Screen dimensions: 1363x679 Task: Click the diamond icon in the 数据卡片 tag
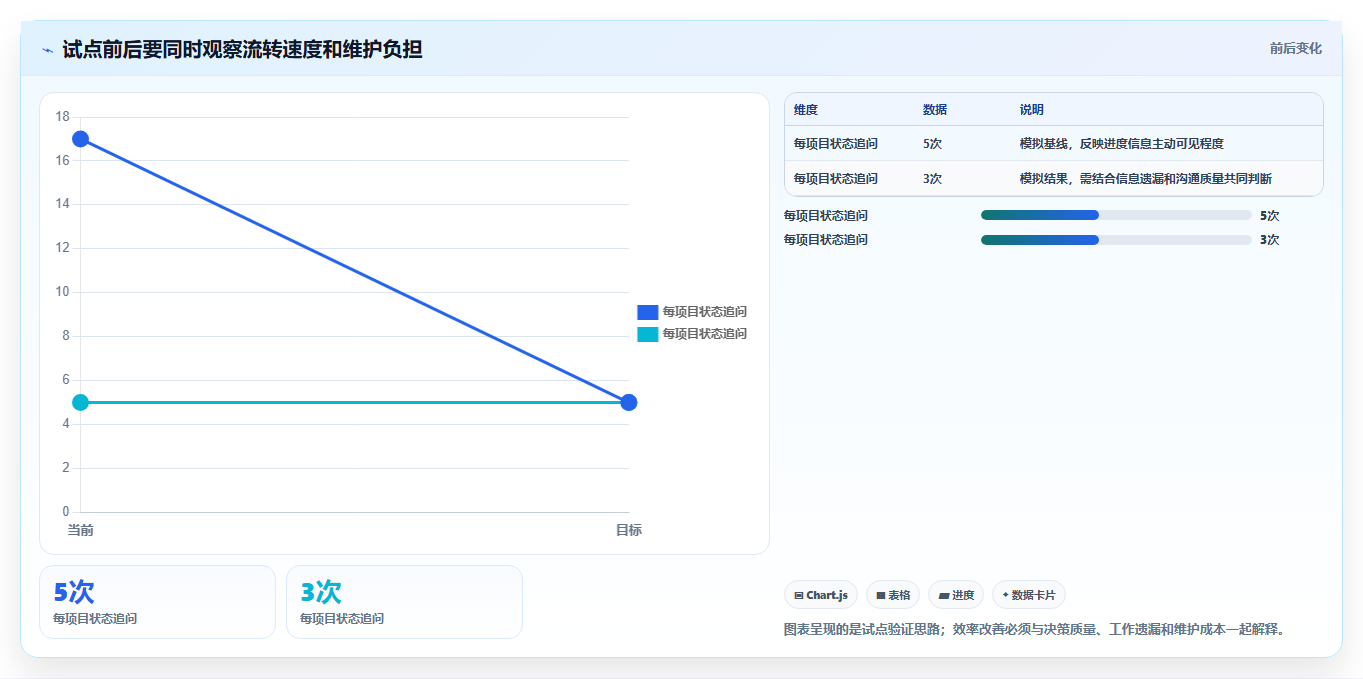(1005, 595)
